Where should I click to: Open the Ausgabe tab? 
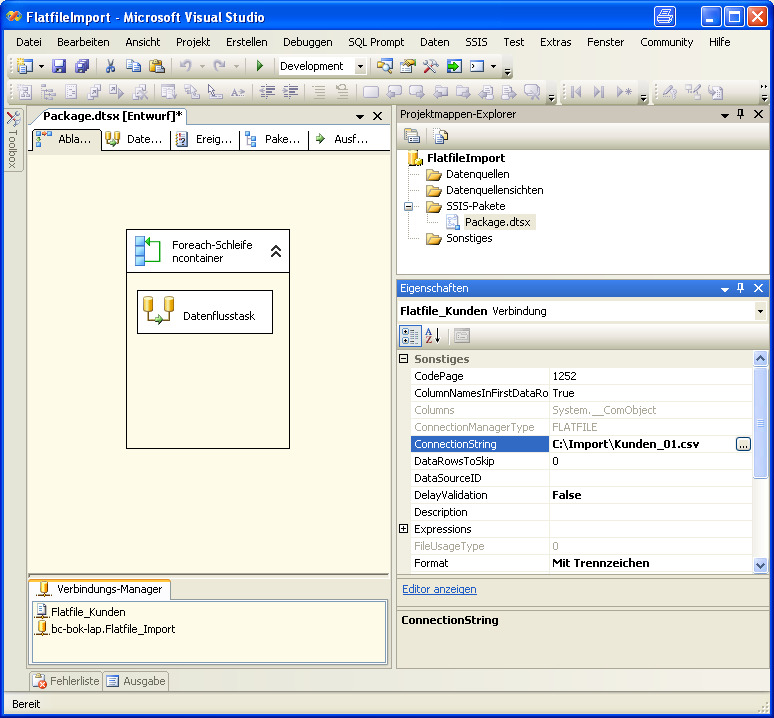pyautogui.click(x=136, y=681)
